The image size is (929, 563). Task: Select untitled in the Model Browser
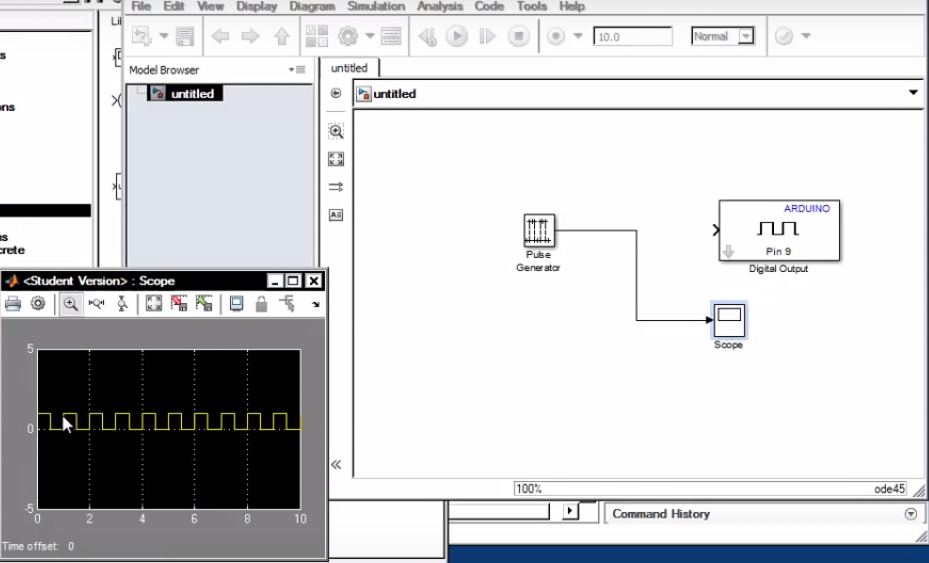[x=191, y=93]
